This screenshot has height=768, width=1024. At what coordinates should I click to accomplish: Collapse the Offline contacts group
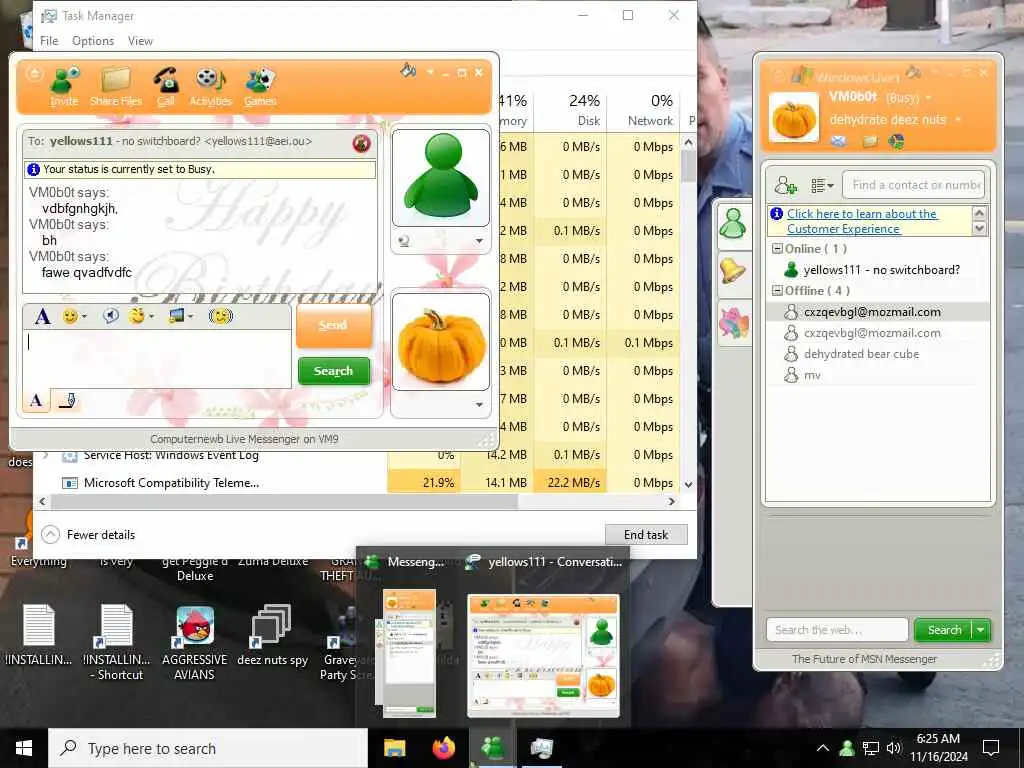click(x=777, y=291)
